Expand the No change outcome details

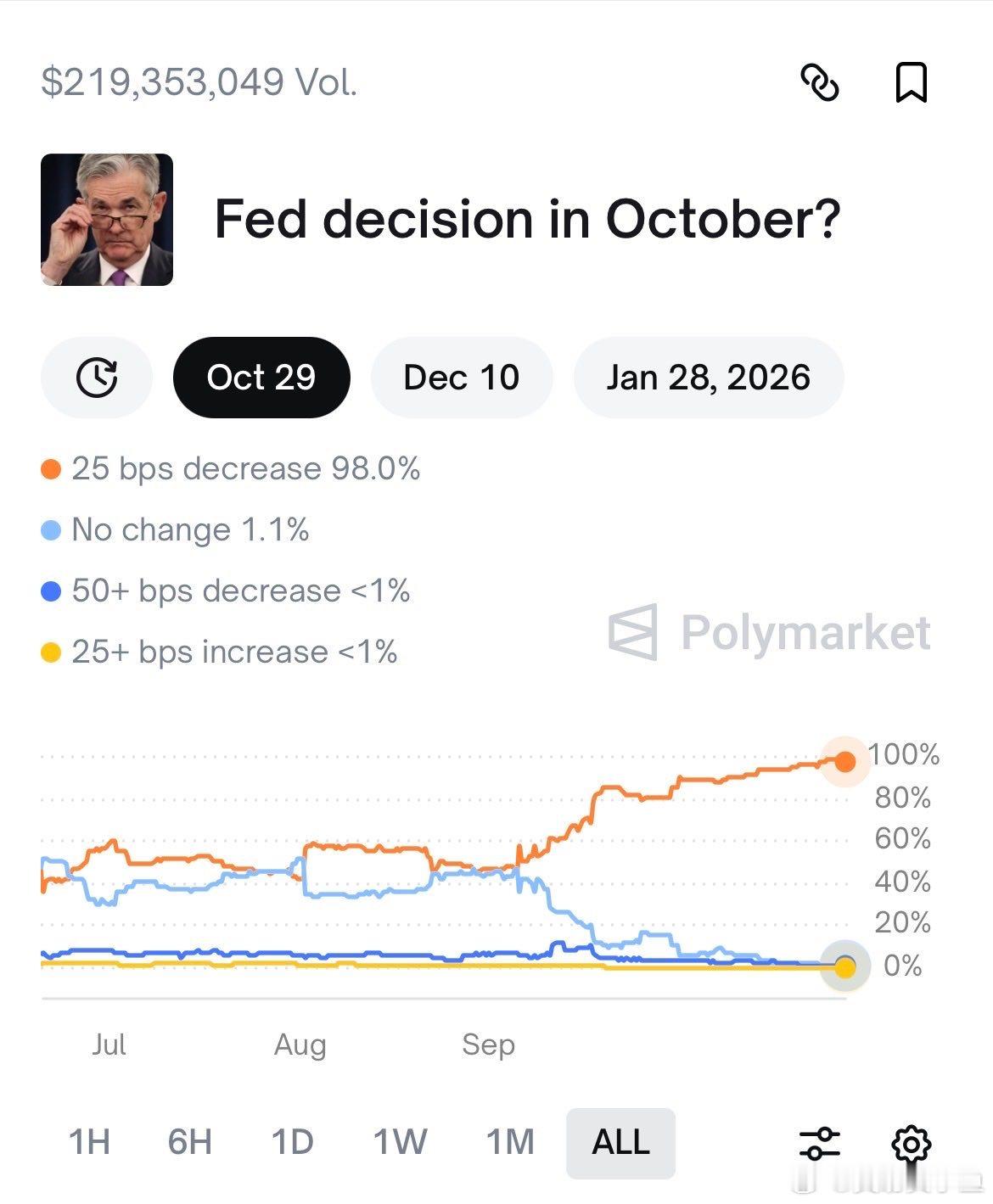191,529
